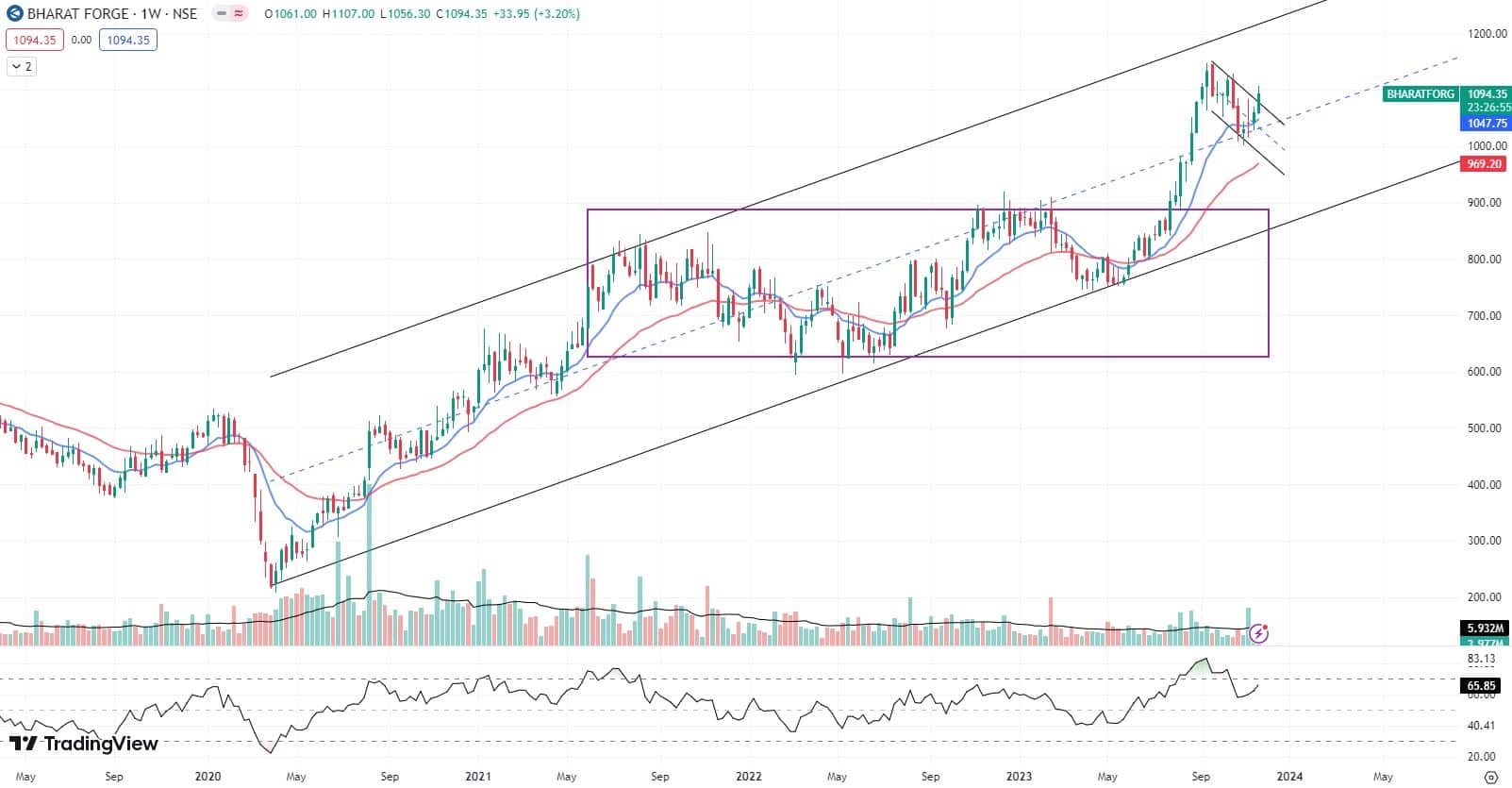Click the lightning bolt icon near volume bars
The image size is (1512, 788).
coord(1258,633)
